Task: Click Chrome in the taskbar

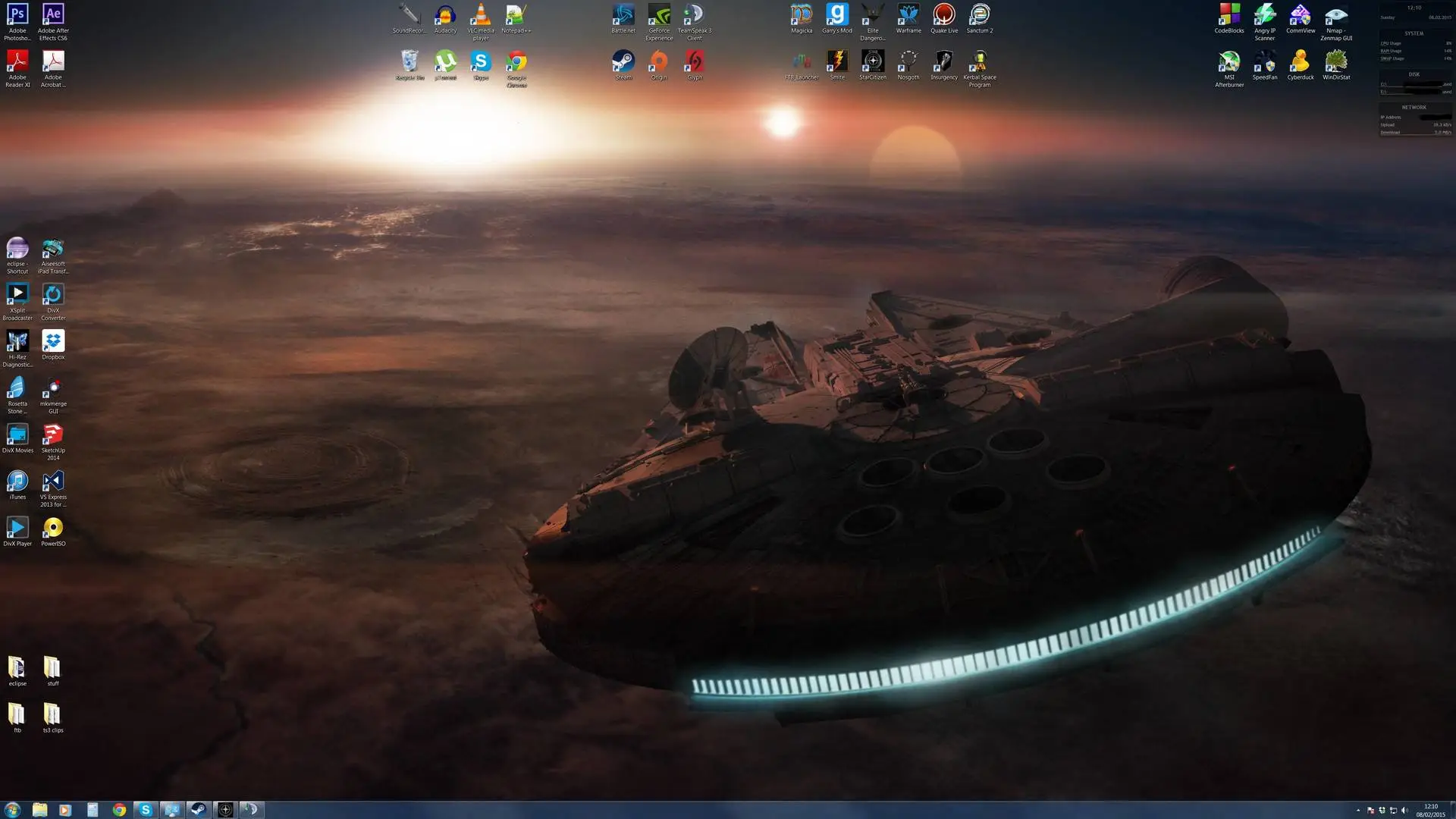Action: pyautogui.click(x=119, y=810)
